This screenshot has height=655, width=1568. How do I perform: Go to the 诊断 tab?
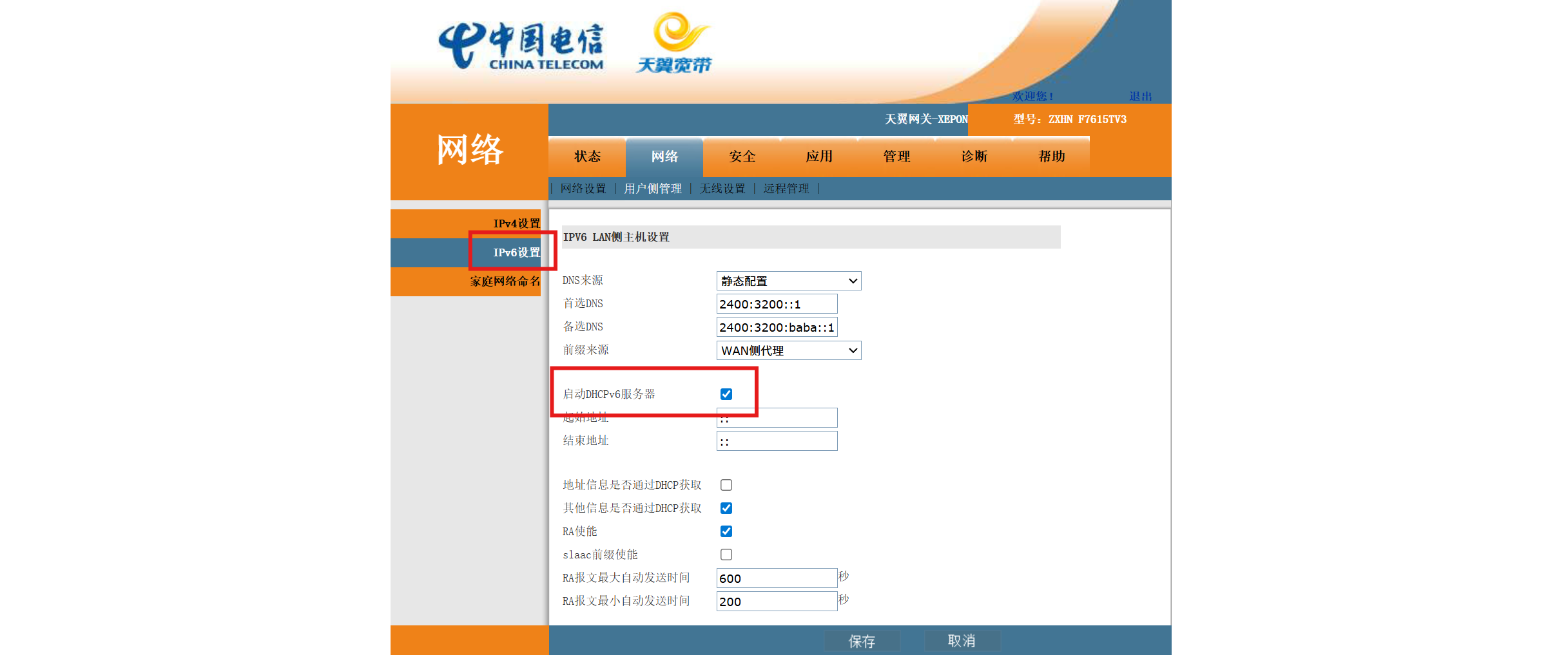[974, 157]
